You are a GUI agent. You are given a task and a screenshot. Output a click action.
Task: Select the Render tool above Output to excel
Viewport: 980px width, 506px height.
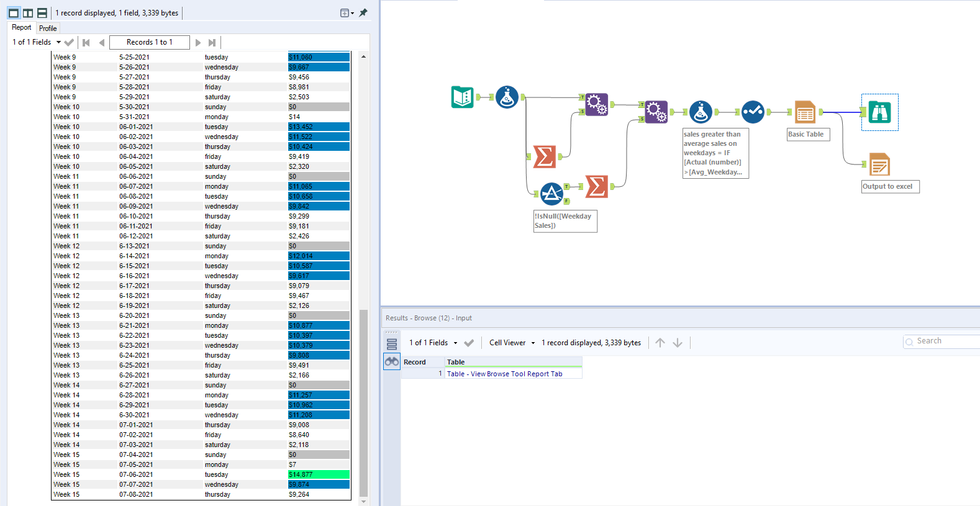(880, 164)
